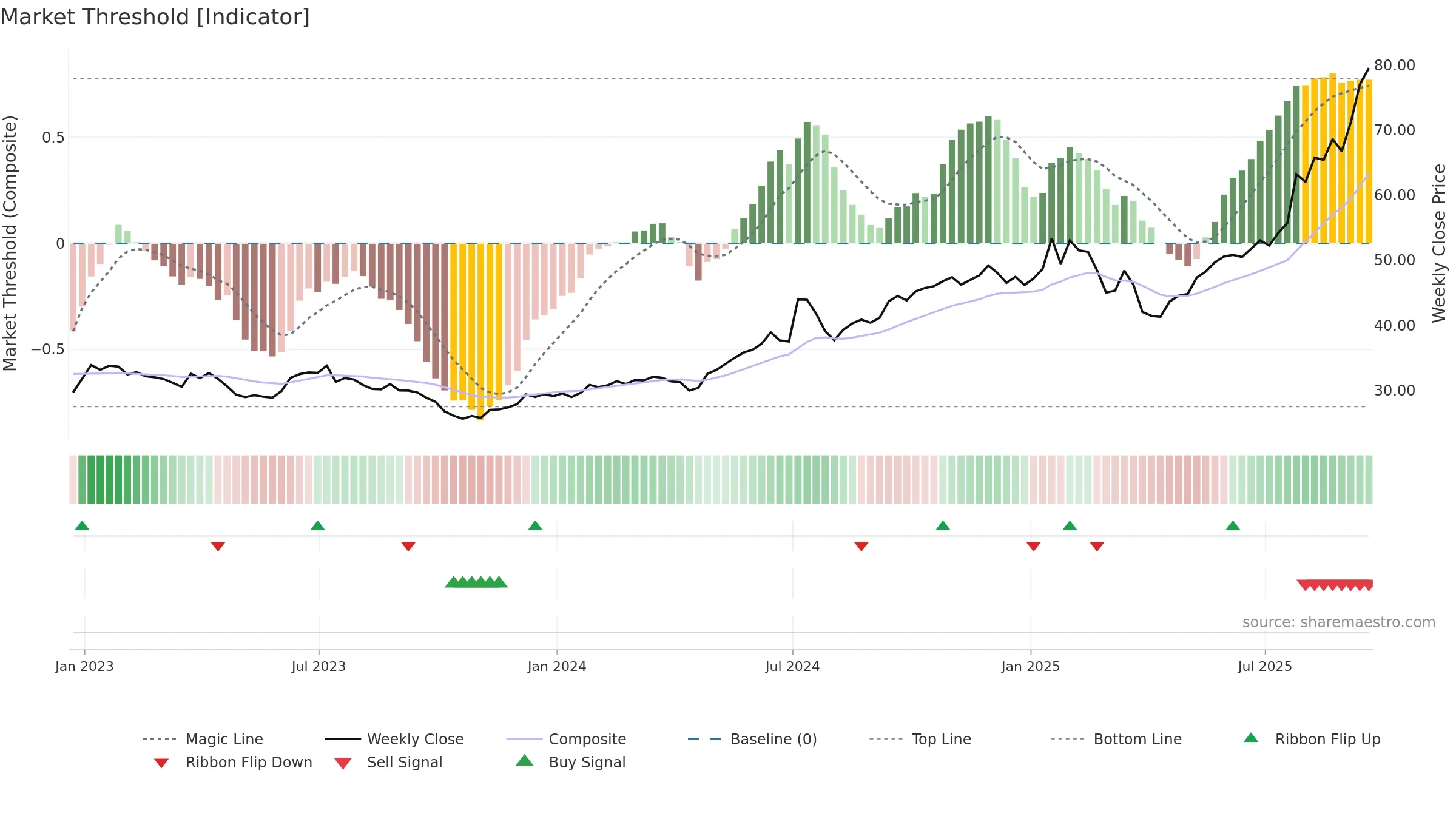Image resolution: width=1456 pixels, height=819 pixels.
Task: Click the Buy Signal legend triangle icon
Action: point(525,760)
